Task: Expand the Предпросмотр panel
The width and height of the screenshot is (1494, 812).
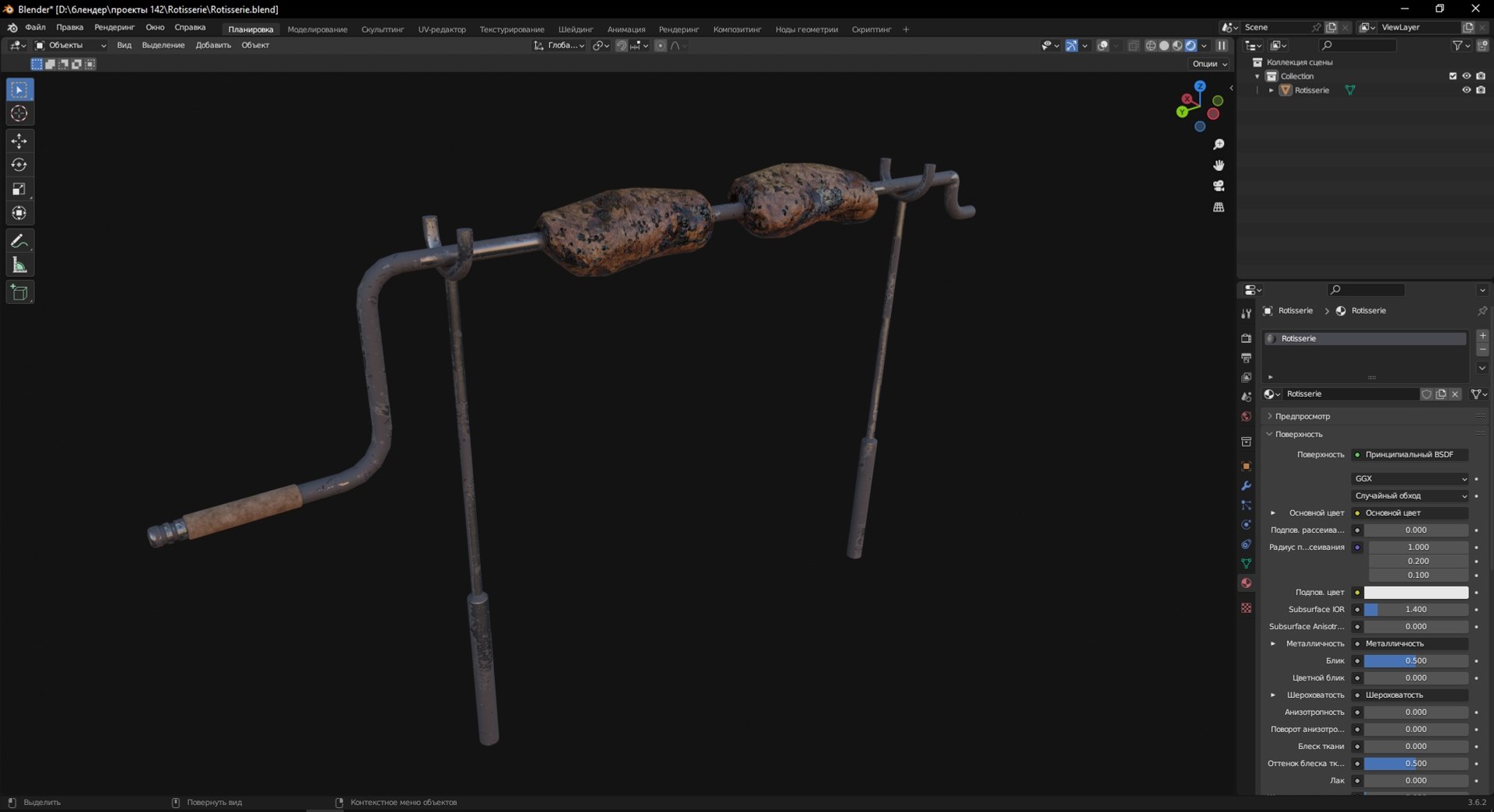Action: click(x=1303, y=417)
